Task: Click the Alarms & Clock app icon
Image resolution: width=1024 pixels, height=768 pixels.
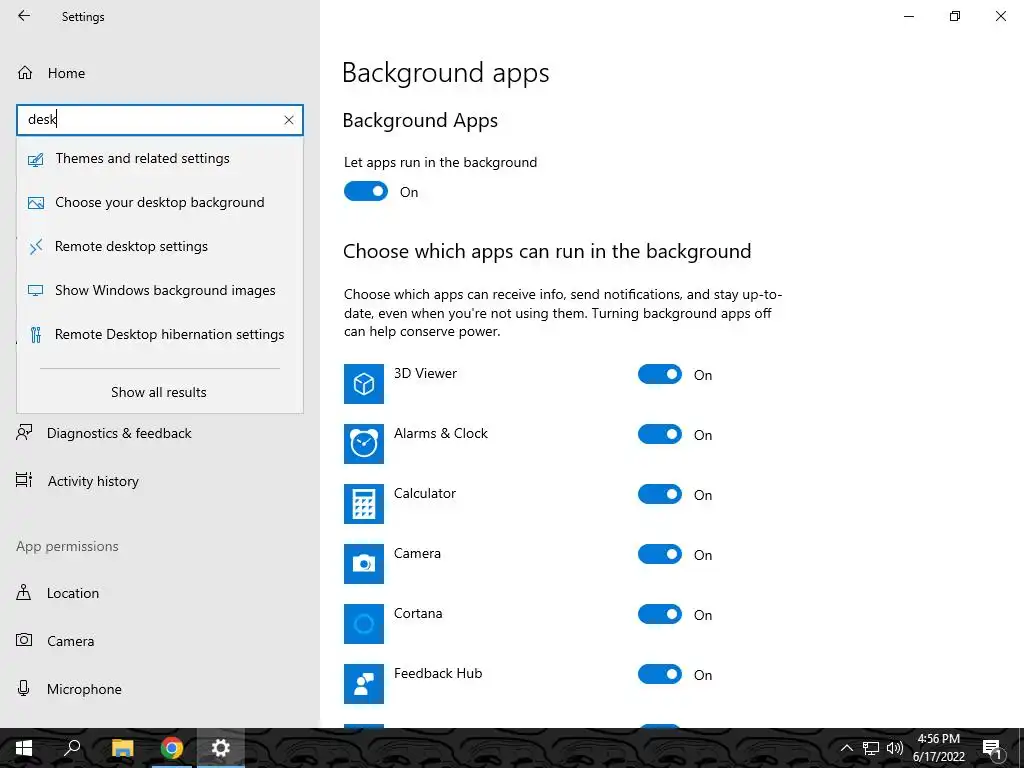Action: coord(364,444)
